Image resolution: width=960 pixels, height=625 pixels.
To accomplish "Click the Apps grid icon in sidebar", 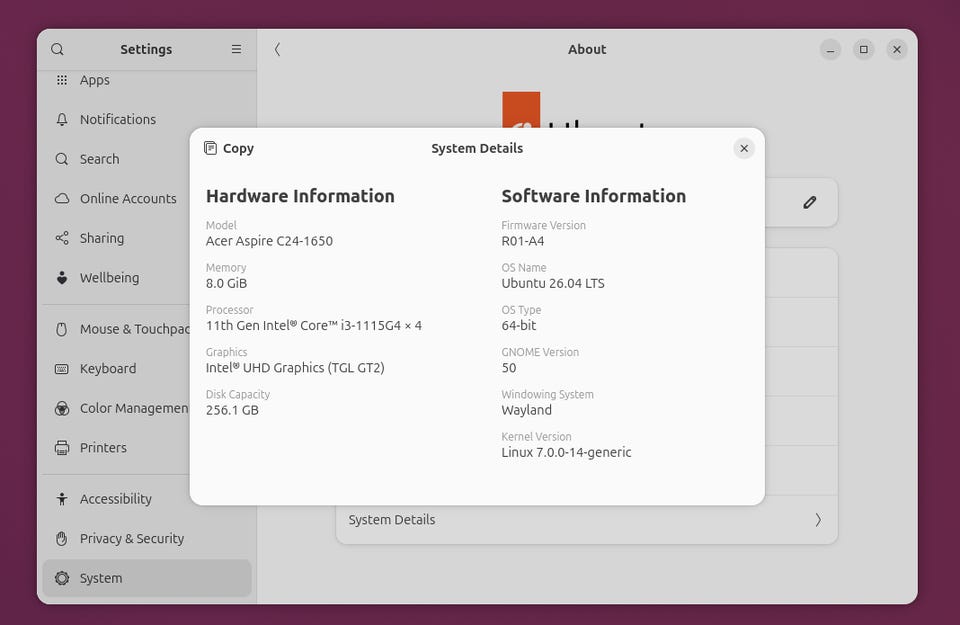I will point(62,80).
